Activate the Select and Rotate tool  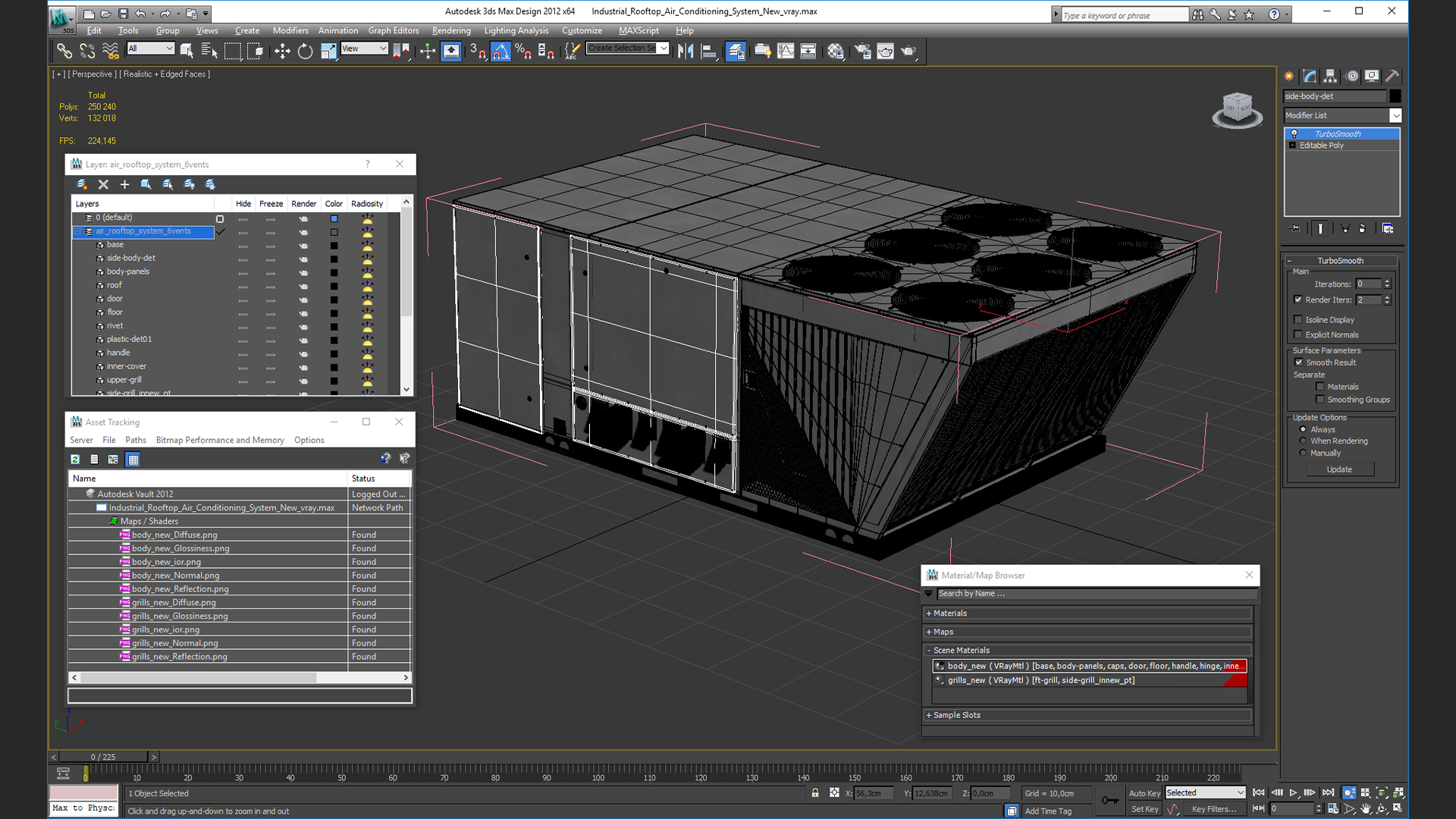(x=305, y=51)
